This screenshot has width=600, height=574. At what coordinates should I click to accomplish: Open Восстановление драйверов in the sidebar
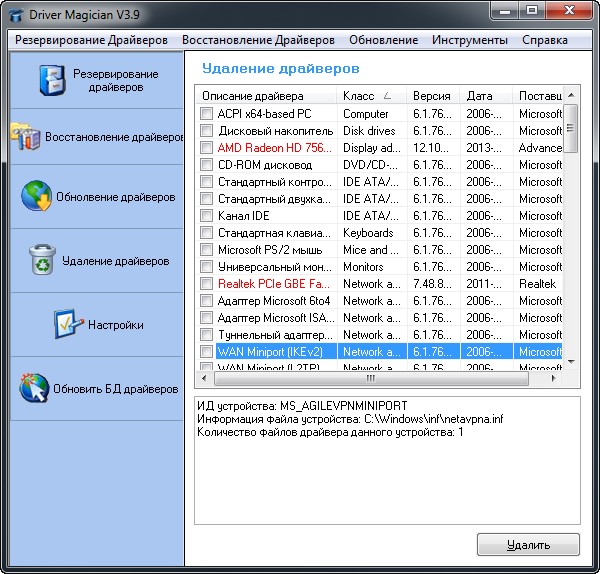pos(97,137)
